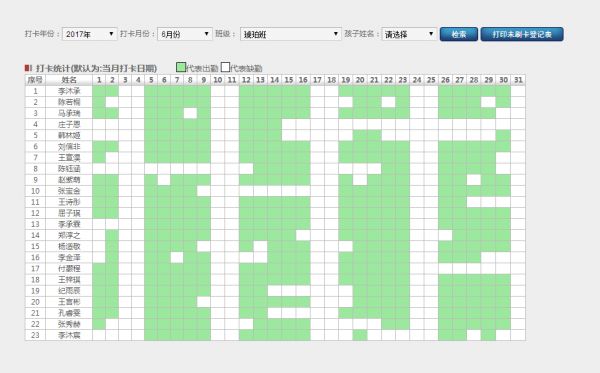The width and height of the screenshot is (600, 373).
Task: Select student name in row 2
Action: click(69, 102)
